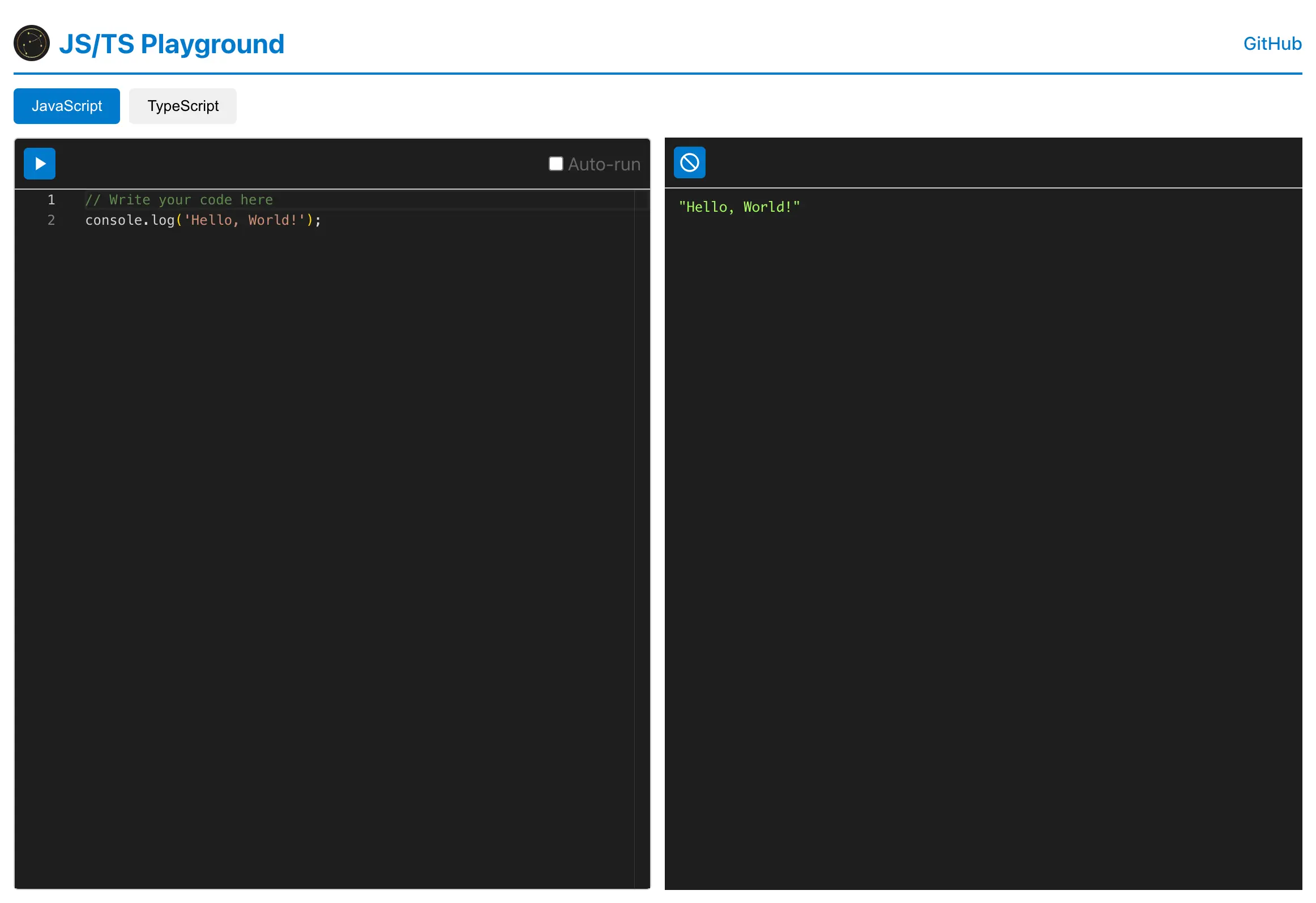Open the GitHub link
This screenshot has width=1316, height=903.
[x=1272, y=43]
